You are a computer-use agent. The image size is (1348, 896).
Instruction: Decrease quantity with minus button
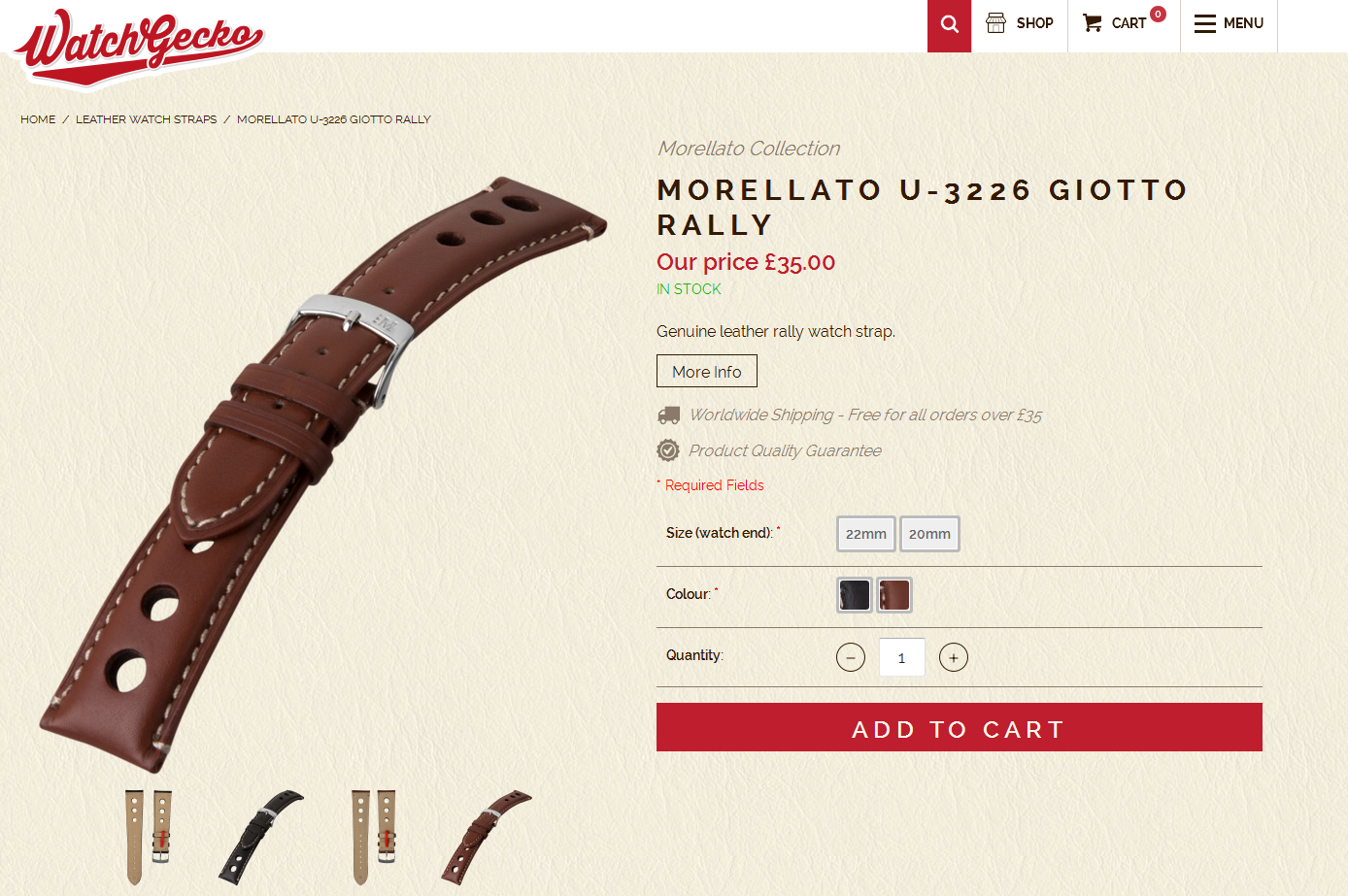(851, 657)
